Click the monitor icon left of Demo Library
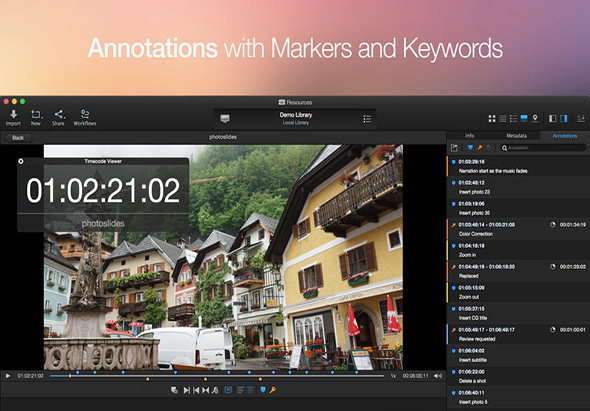This screenshot has width=590, height=411. (x=225, y=119)
